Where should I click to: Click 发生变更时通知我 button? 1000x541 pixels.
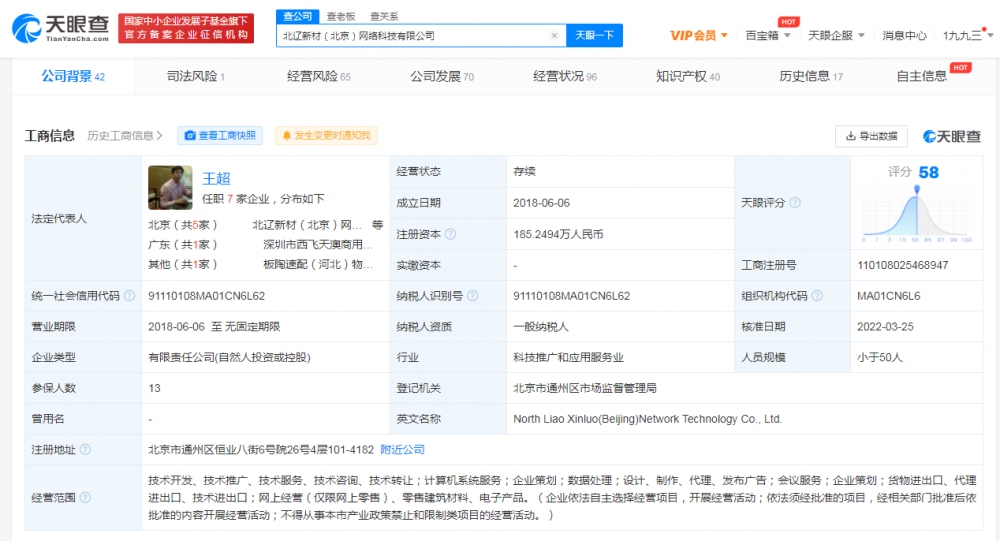tap(327, 136)
